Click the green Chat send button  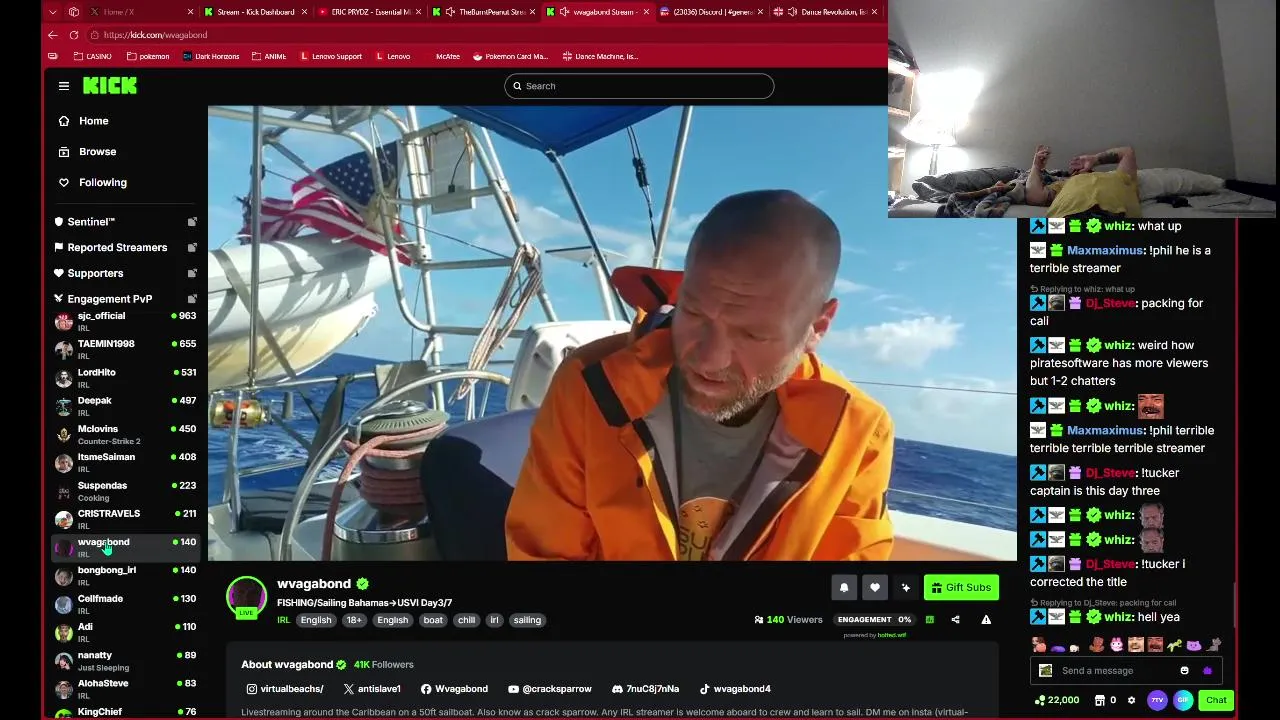coord(1216,700)
